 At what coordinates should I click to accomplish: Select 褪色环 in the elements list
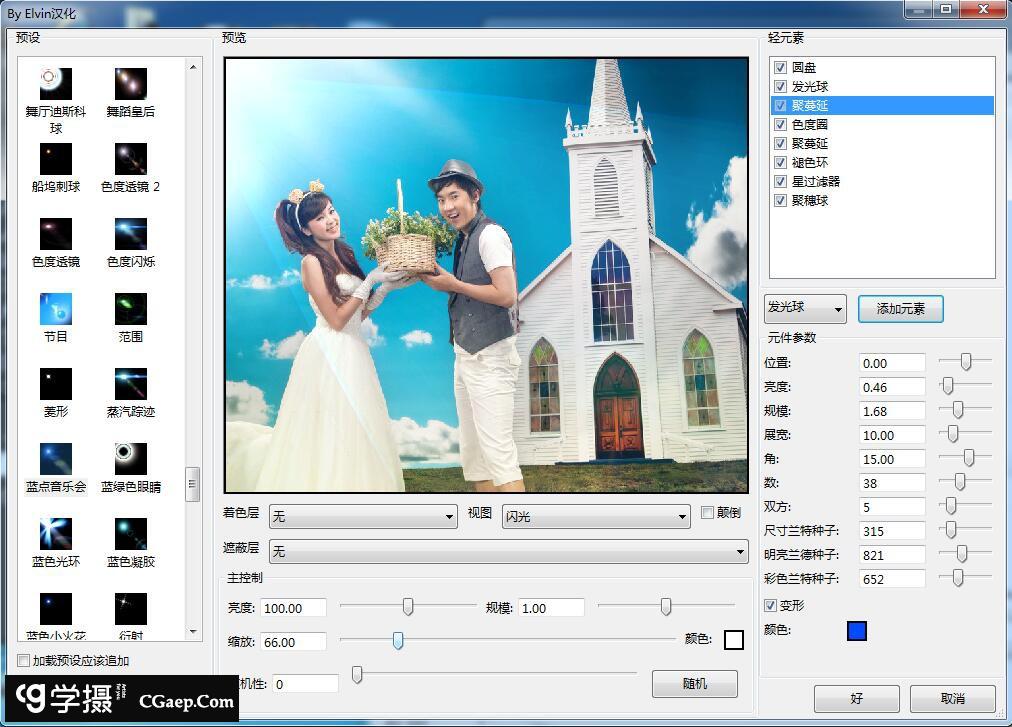coord(809,163)
